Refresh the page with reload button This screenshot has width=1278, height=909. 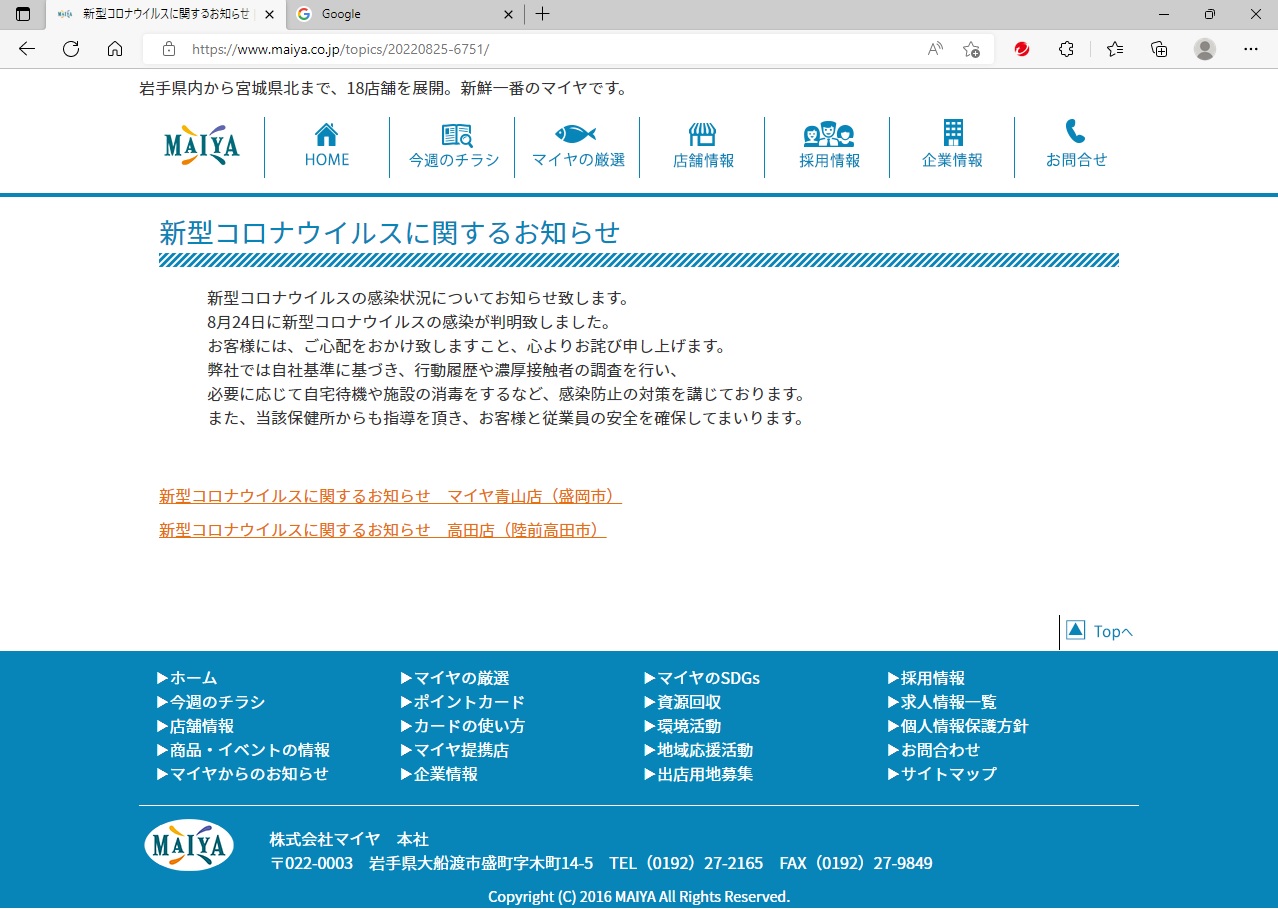click(71, 49)
